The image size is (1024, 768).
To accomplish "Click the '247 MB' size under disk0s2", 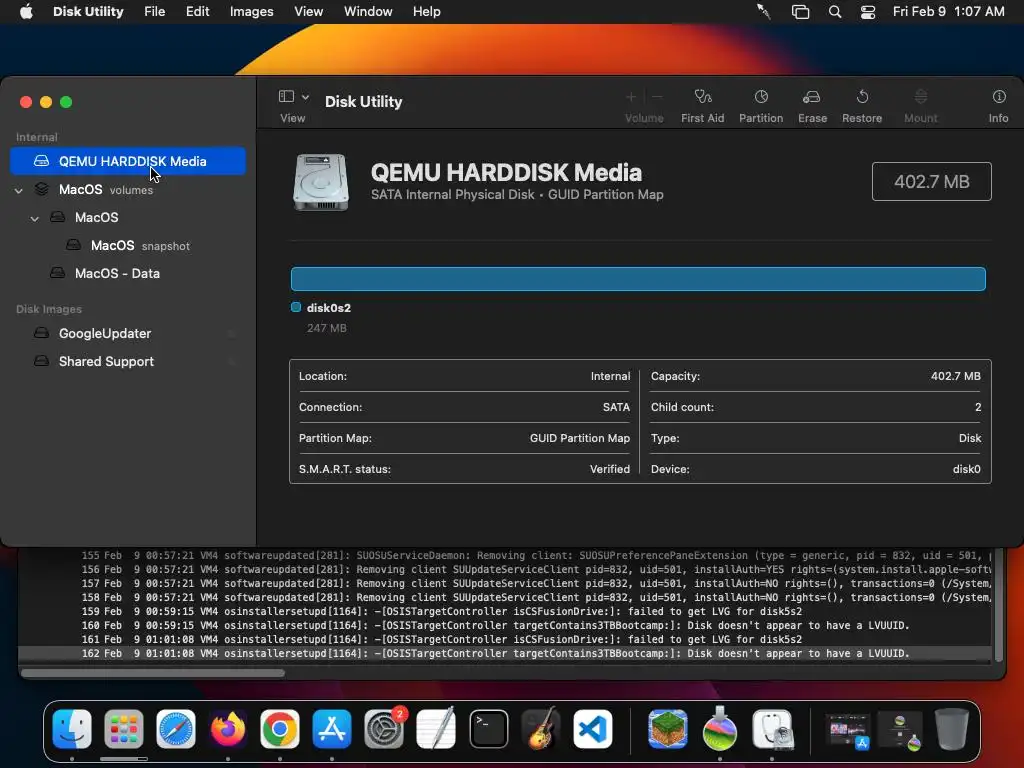I will click(327, 328).
